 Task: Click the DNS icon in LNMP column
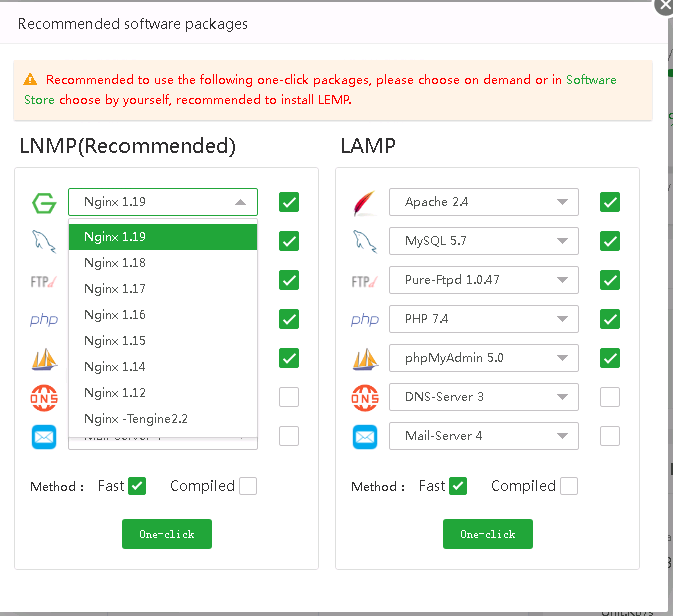click(44, 398)
